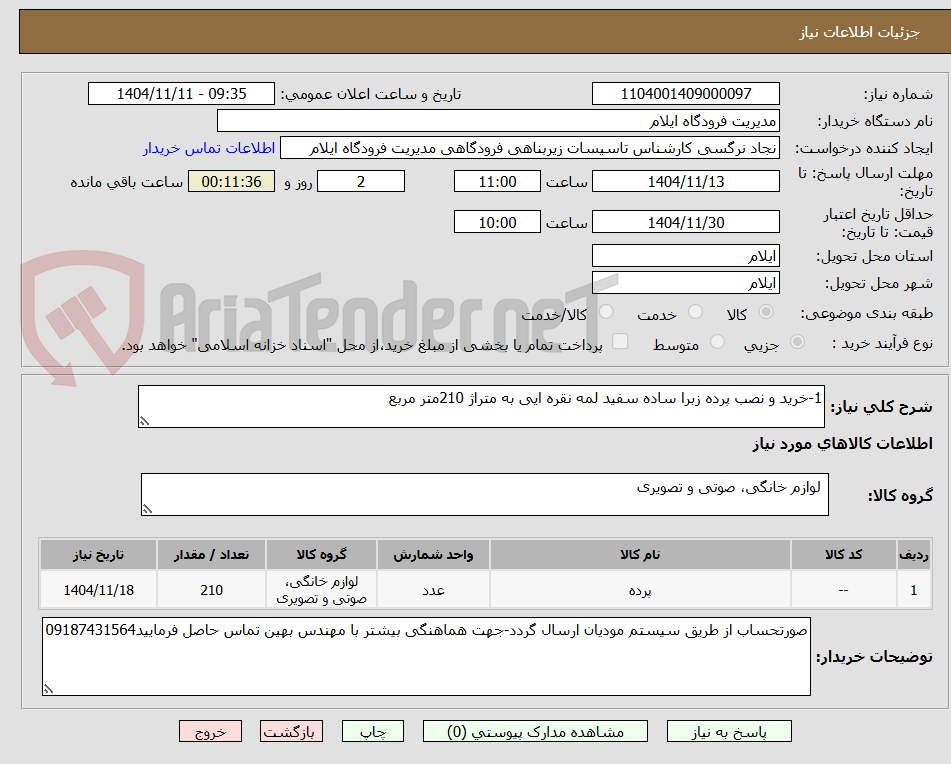The image size is (951, 764).
Task: Click the تعداد / مقدار column header
Action: coord(211,554)
